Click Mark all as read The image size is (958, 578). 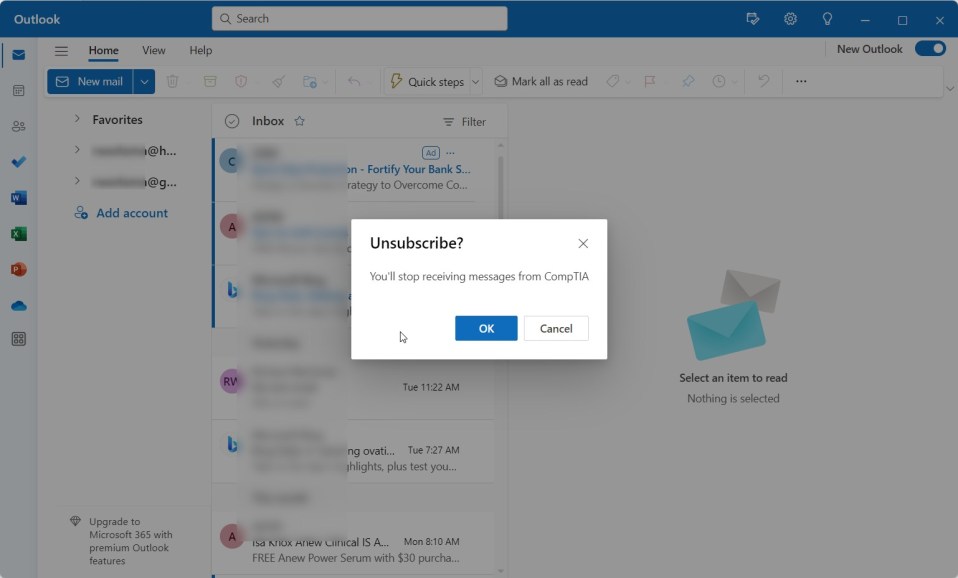(x=541, y=81)
